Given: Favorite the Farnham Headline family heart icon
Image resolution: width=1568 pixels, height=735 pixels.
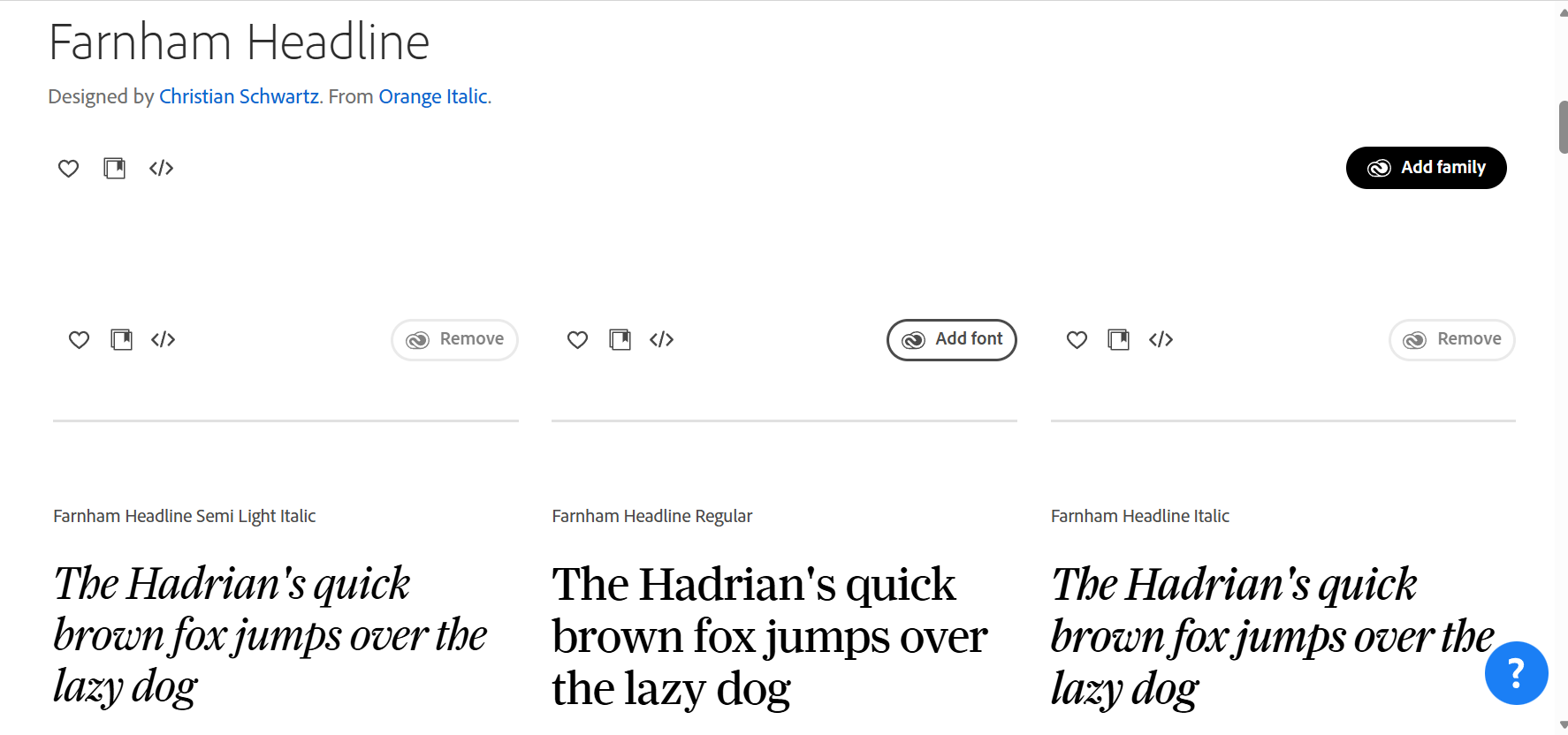Looking at the screenshot, I should 68,168.
